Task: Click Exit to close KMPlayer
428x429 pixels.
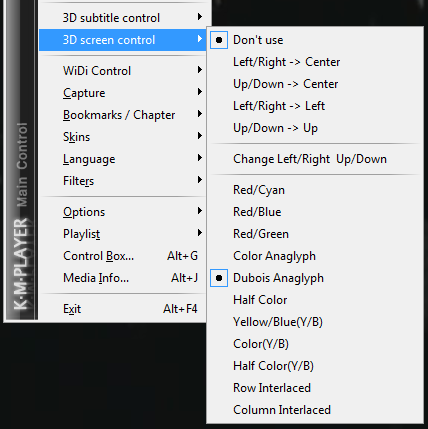Action: [x=123, y=309]
